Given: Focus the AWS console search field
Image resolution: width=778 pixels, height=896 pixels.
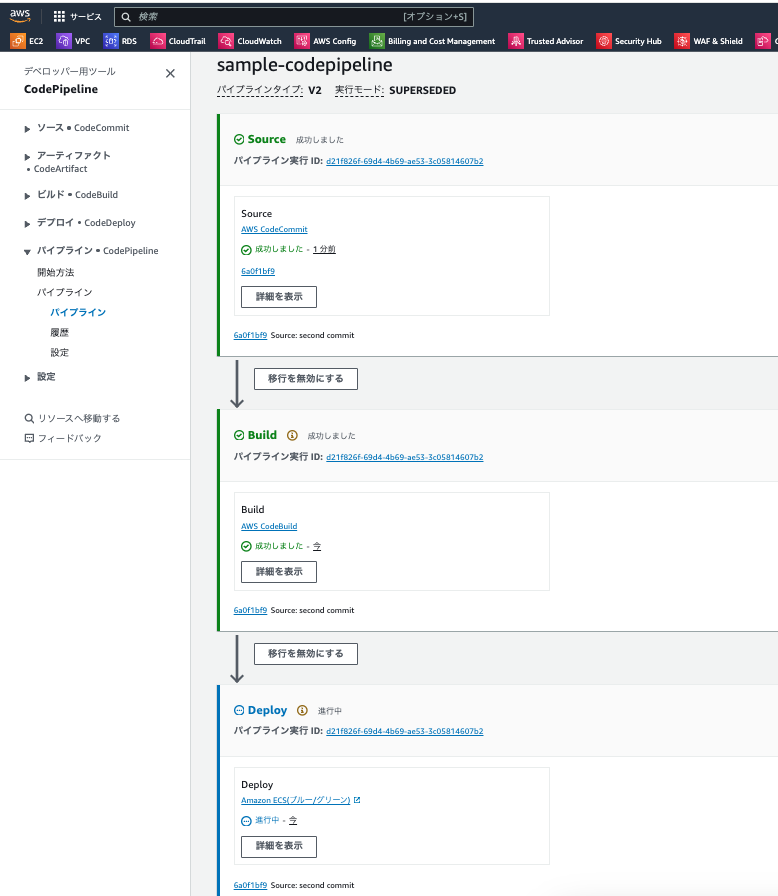Looking at the screenshot, I should pos(294,17).
